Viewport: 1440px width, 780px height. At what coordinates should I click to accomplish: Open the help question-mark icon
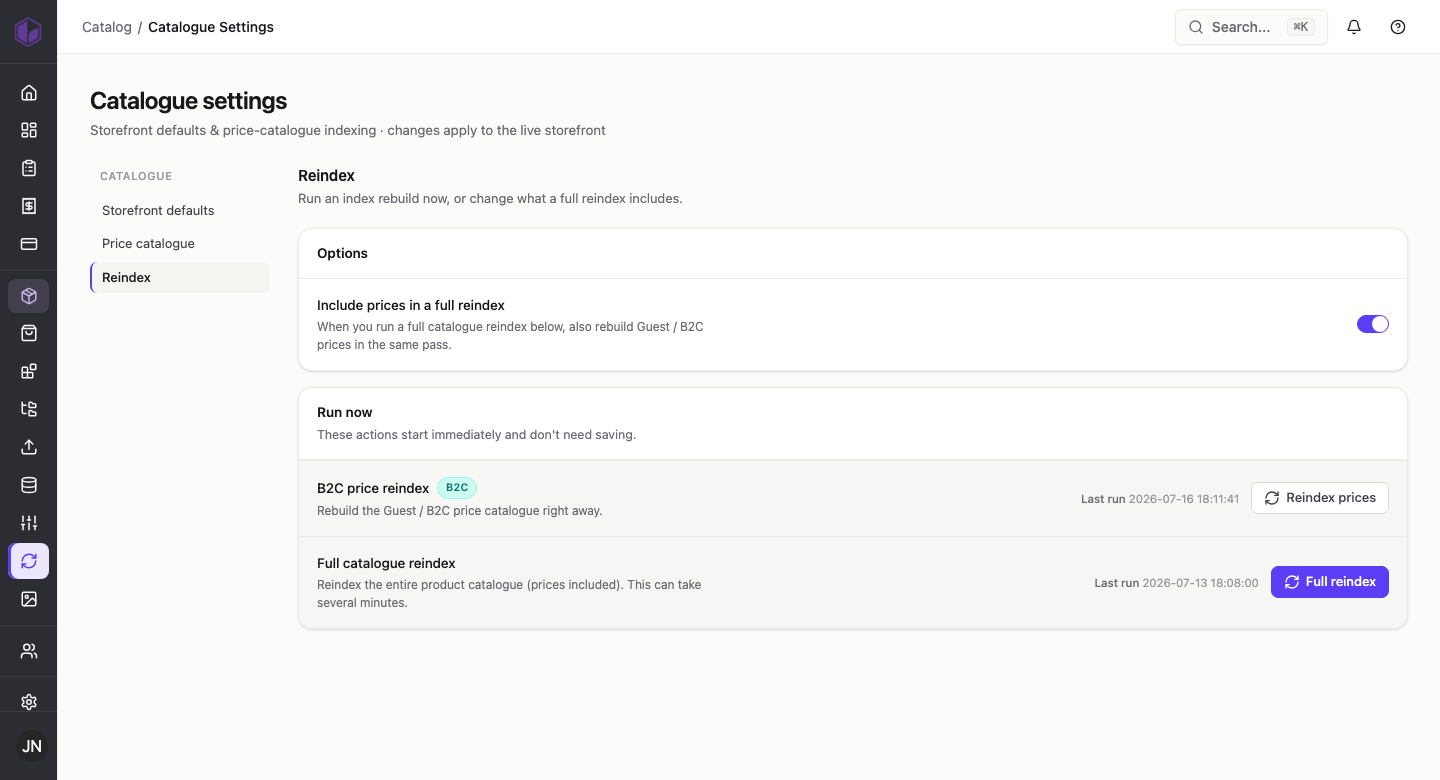coord(1398,27)
